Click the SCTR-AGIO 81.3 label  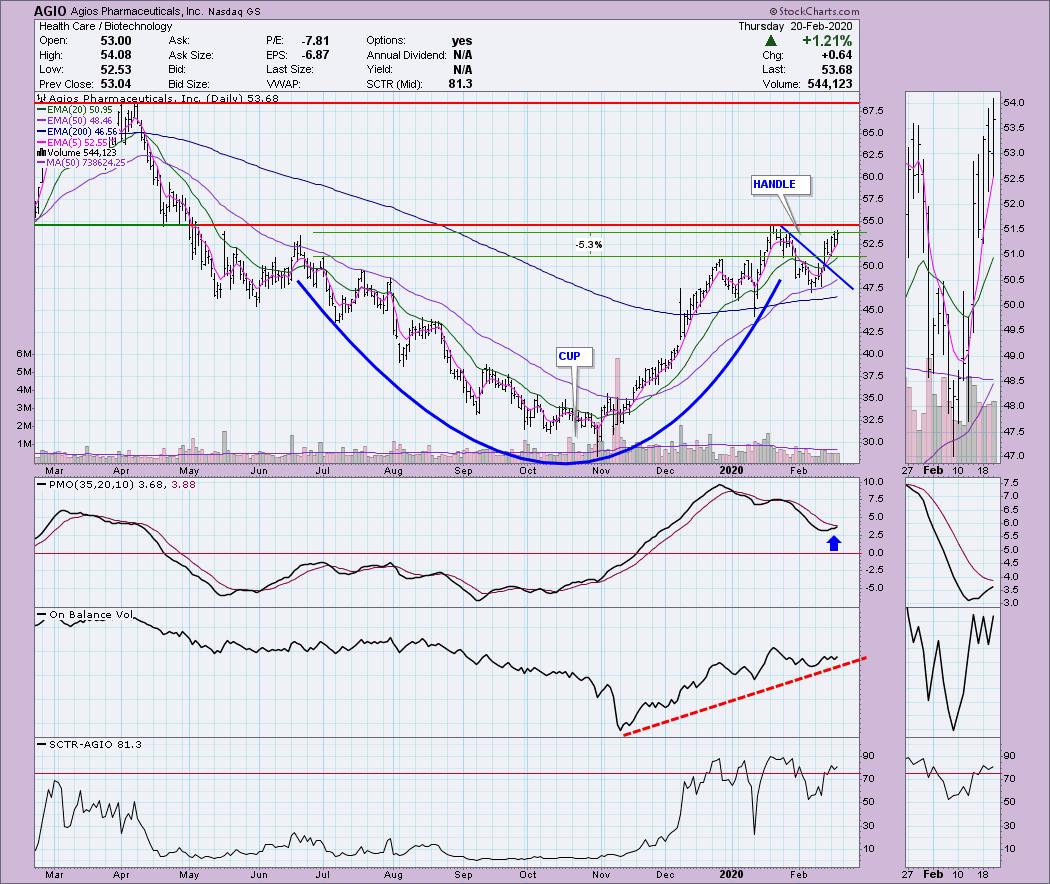click(90, 744)
